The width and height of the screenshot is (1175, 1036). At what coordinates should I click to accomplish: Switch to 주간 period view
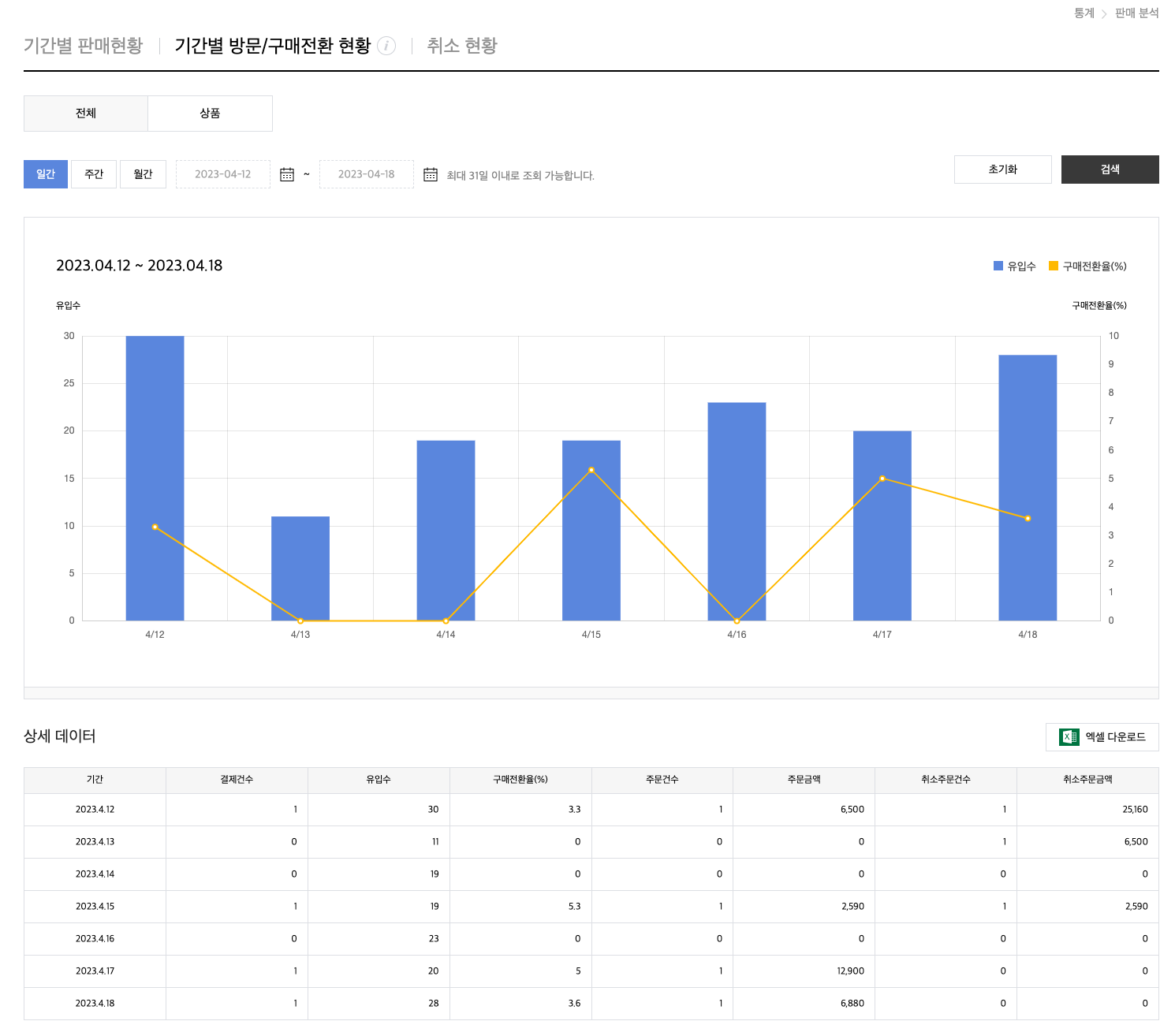[x=95, y=174]
